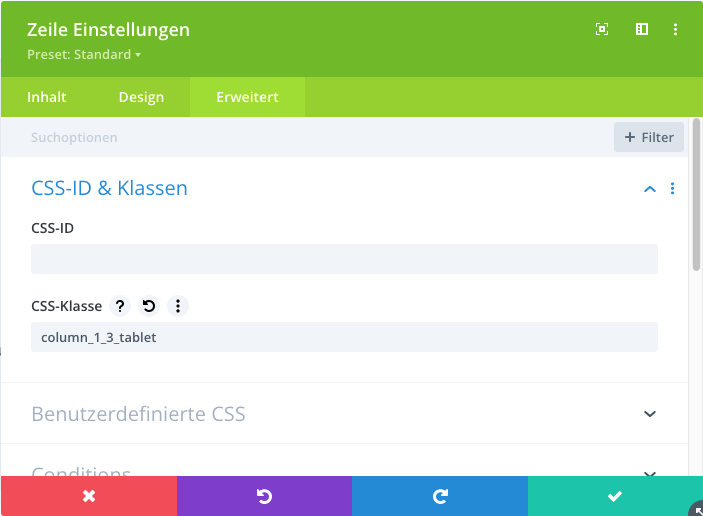Collapse the CSS-ID & Klassen section
This screenshot has width=703, height=516.
(650, 189)
